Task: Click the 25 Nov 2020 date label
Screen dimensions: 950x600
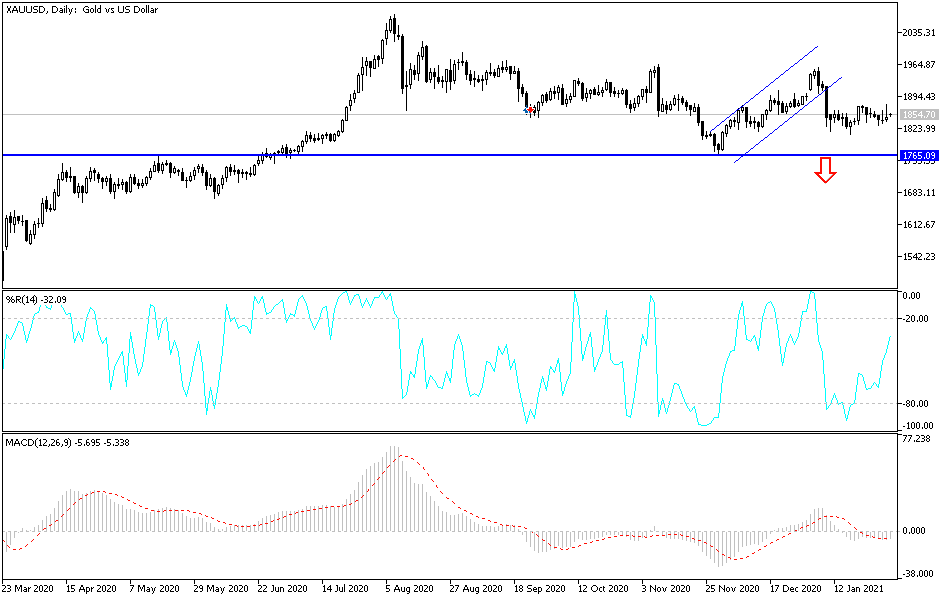Action: coord(732,588)
